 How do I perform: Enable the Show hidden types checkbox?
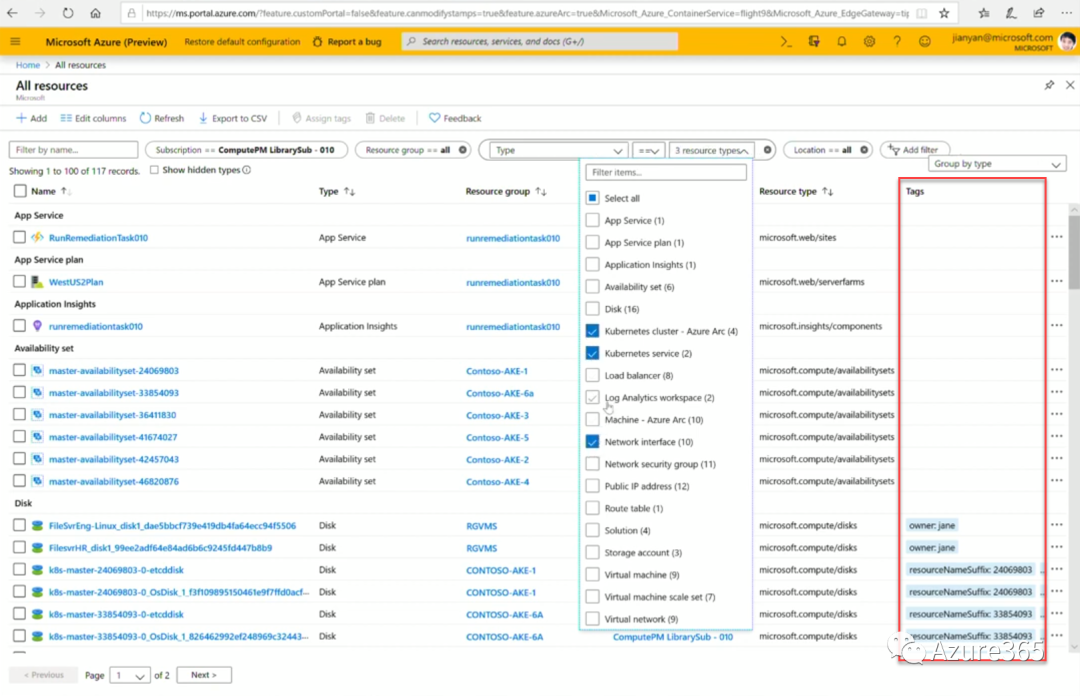[x=154, y=170]
